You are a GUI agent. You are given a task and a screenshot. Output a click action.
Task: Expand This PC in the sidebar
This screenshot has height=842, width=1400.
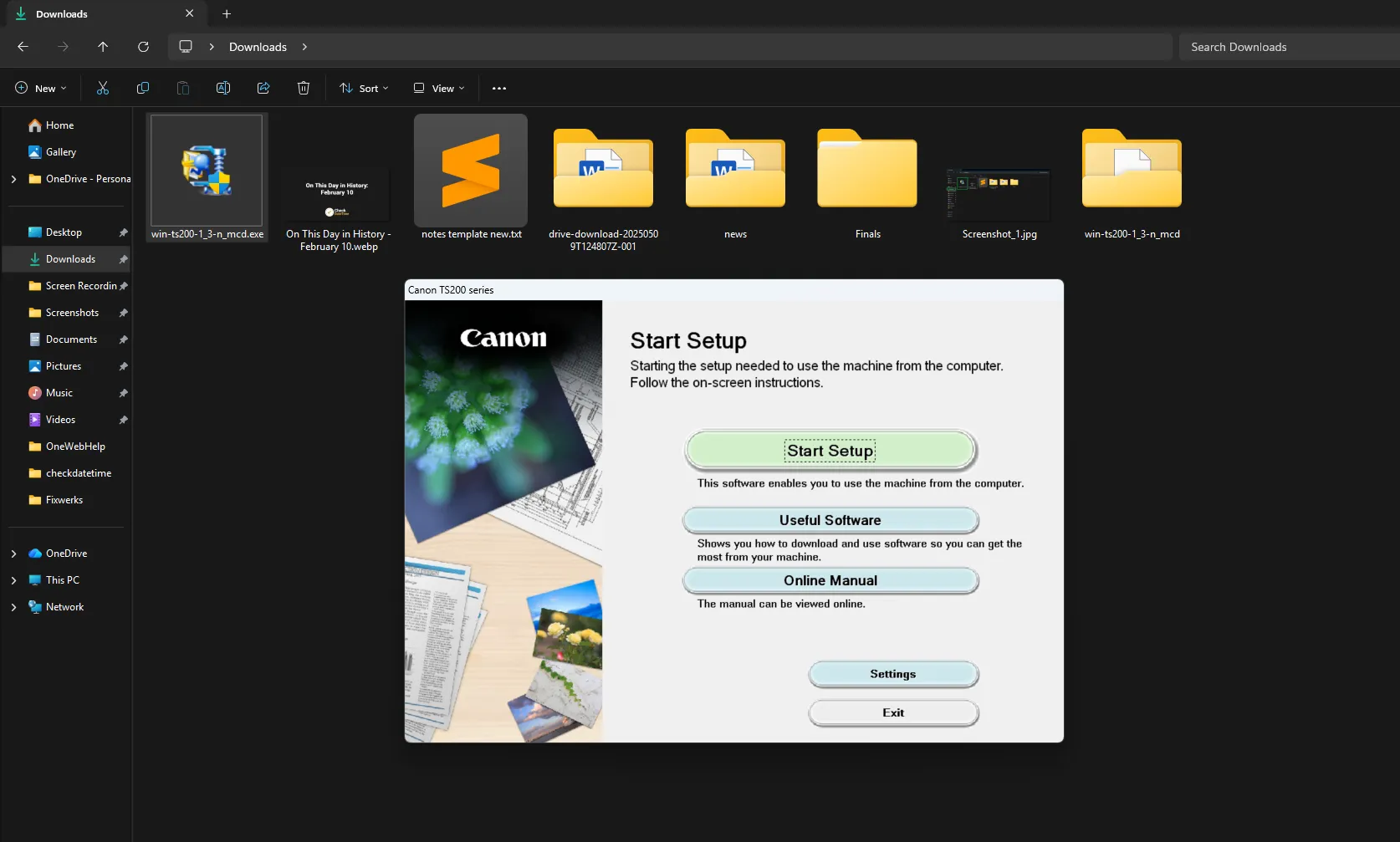(x=13, y=579)
